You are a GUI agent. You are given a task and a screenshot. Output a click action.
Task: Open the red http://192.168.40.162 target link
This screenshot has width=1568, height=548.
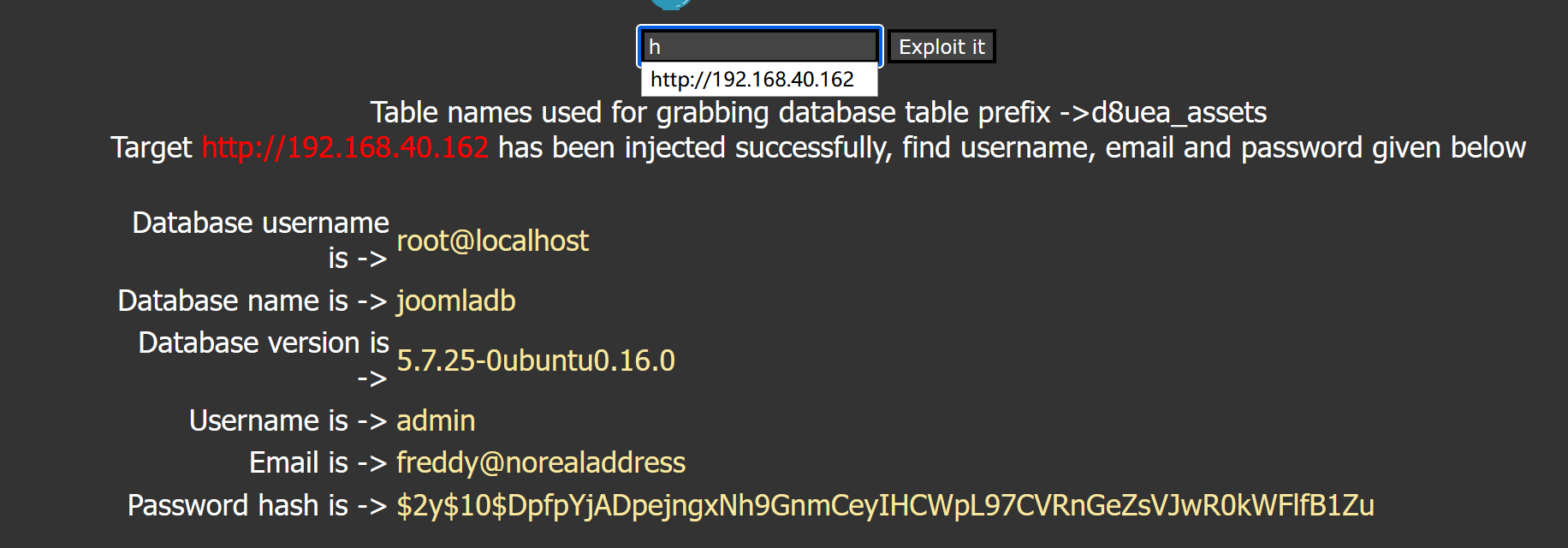click(345, 147)
